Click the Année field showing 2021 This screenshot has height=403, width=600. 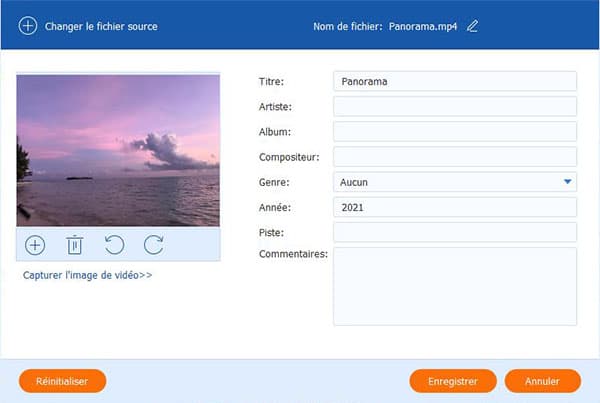tap(454, 207)
